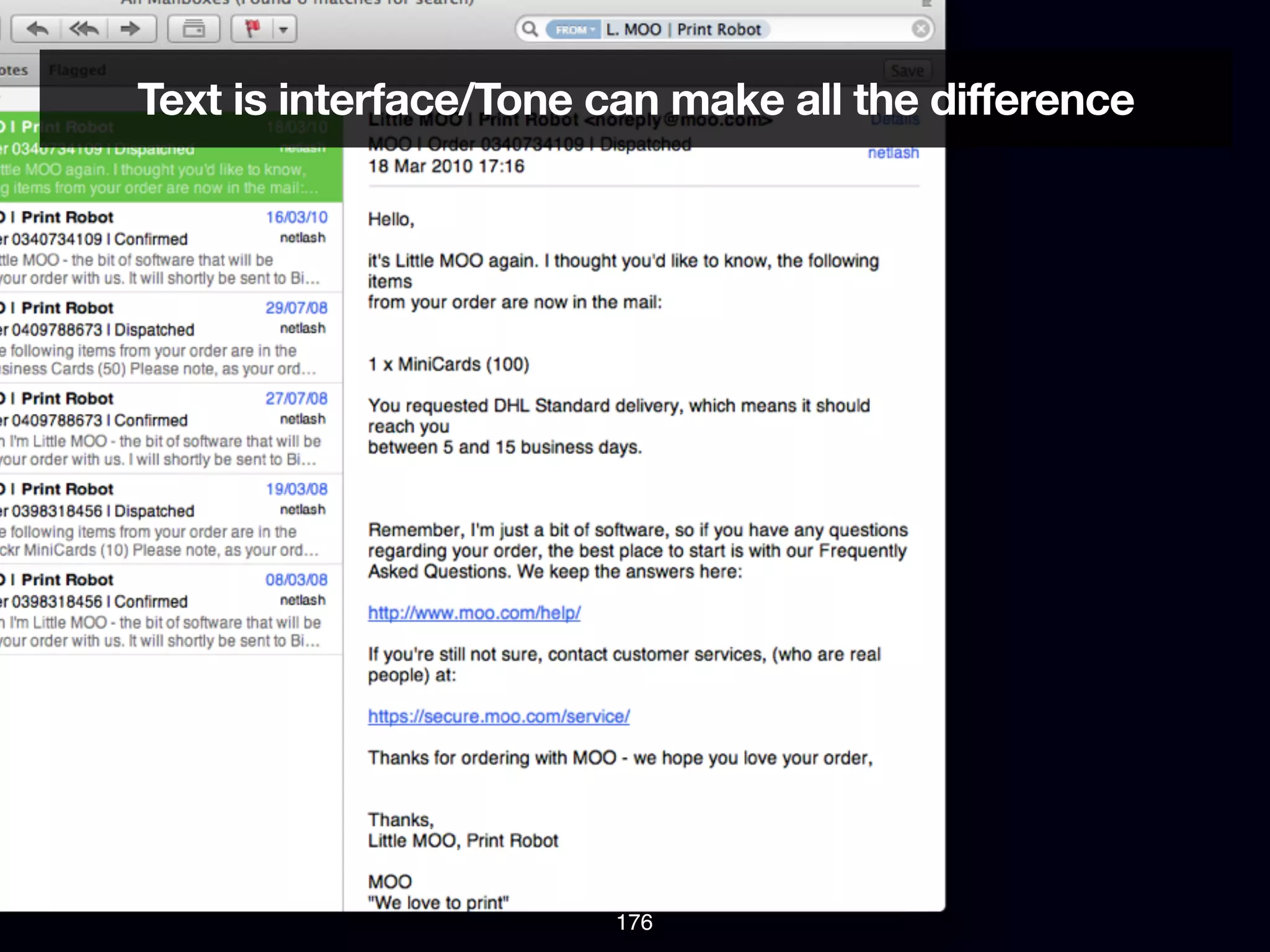The image size is (1270, 952).
Task: Click the Save search button
Action: point(907,71)
